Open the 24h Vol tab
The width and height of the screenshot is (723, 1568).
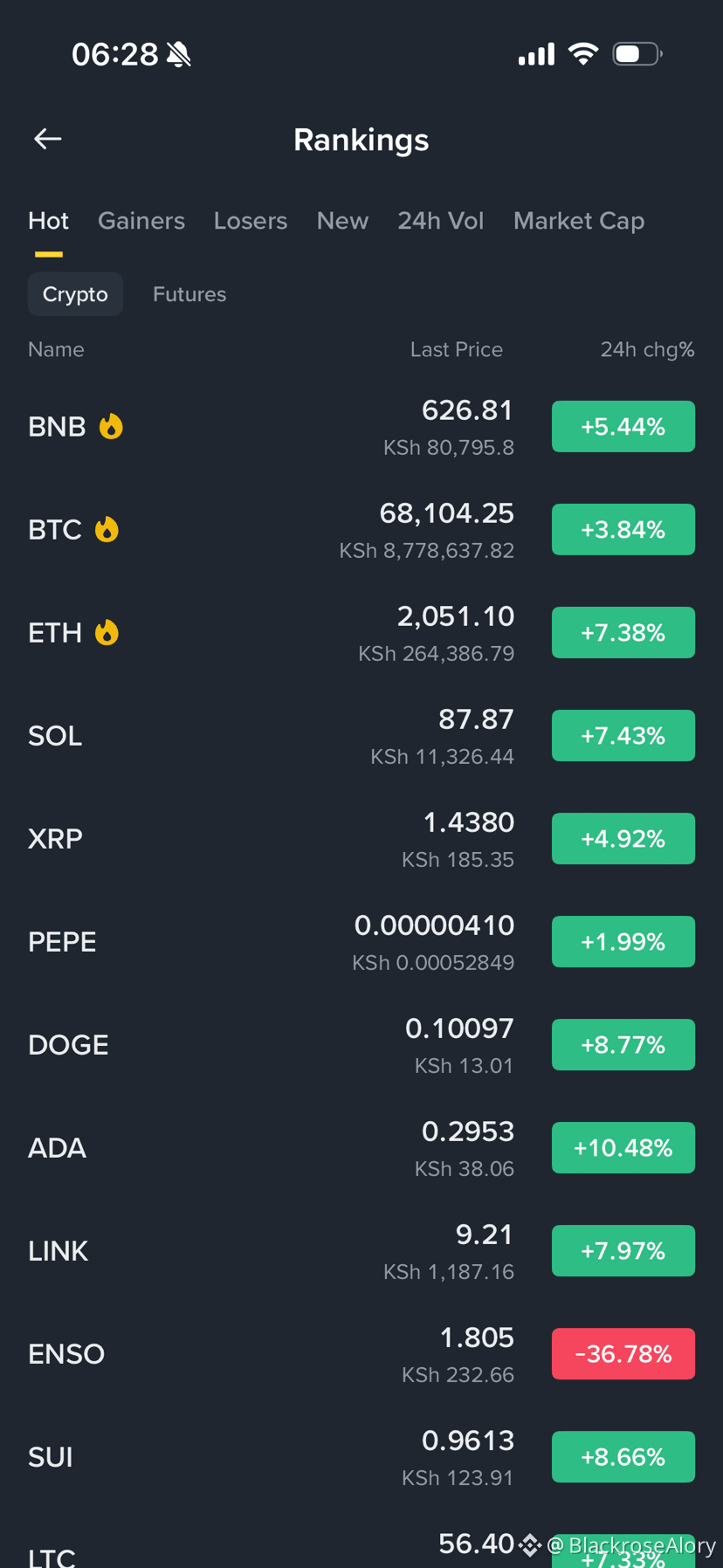tap(441, 221)
